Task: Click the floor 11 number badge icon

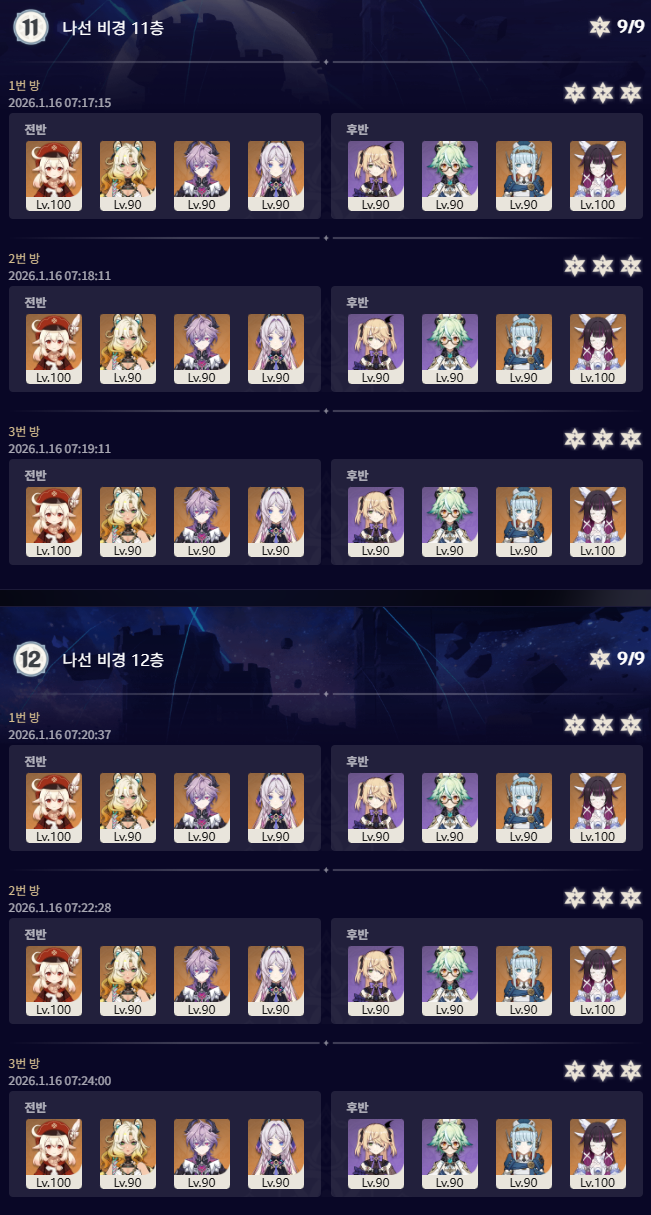Action: [x=30, y=27]
